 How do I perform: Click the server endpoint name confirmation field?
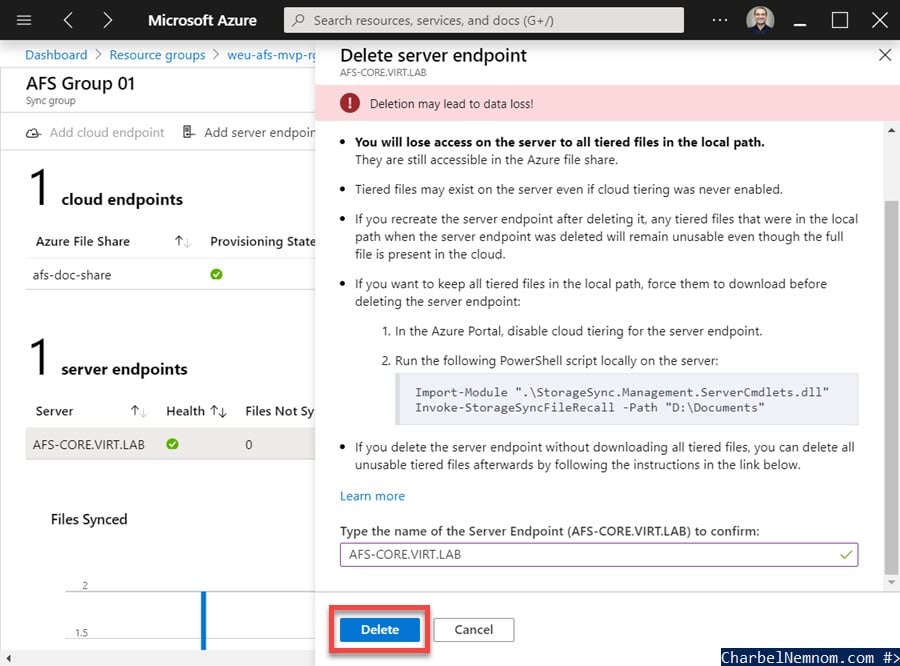click(599, 555)
